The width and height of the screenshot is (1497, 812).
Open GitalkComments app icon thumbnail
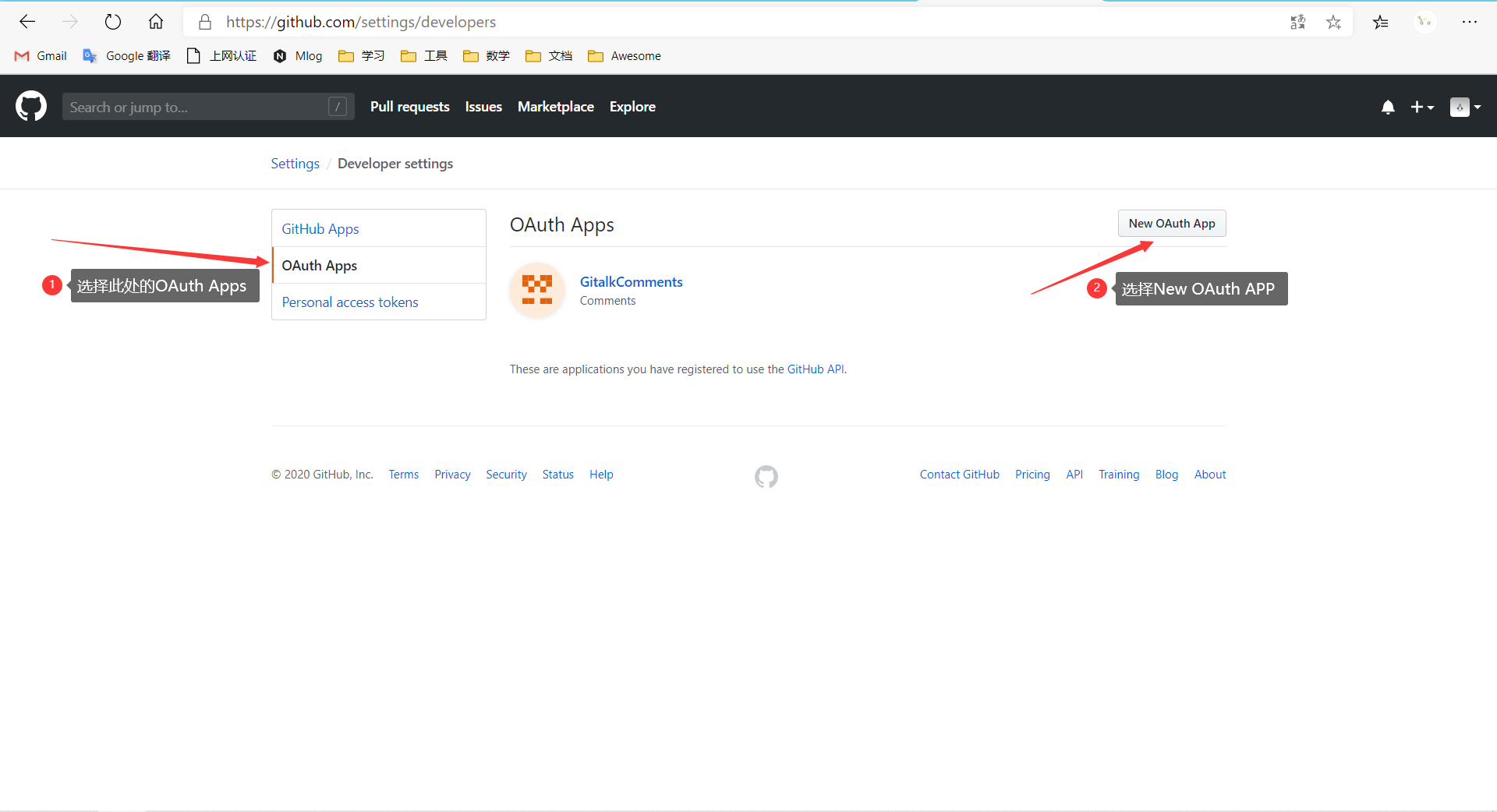537,290
